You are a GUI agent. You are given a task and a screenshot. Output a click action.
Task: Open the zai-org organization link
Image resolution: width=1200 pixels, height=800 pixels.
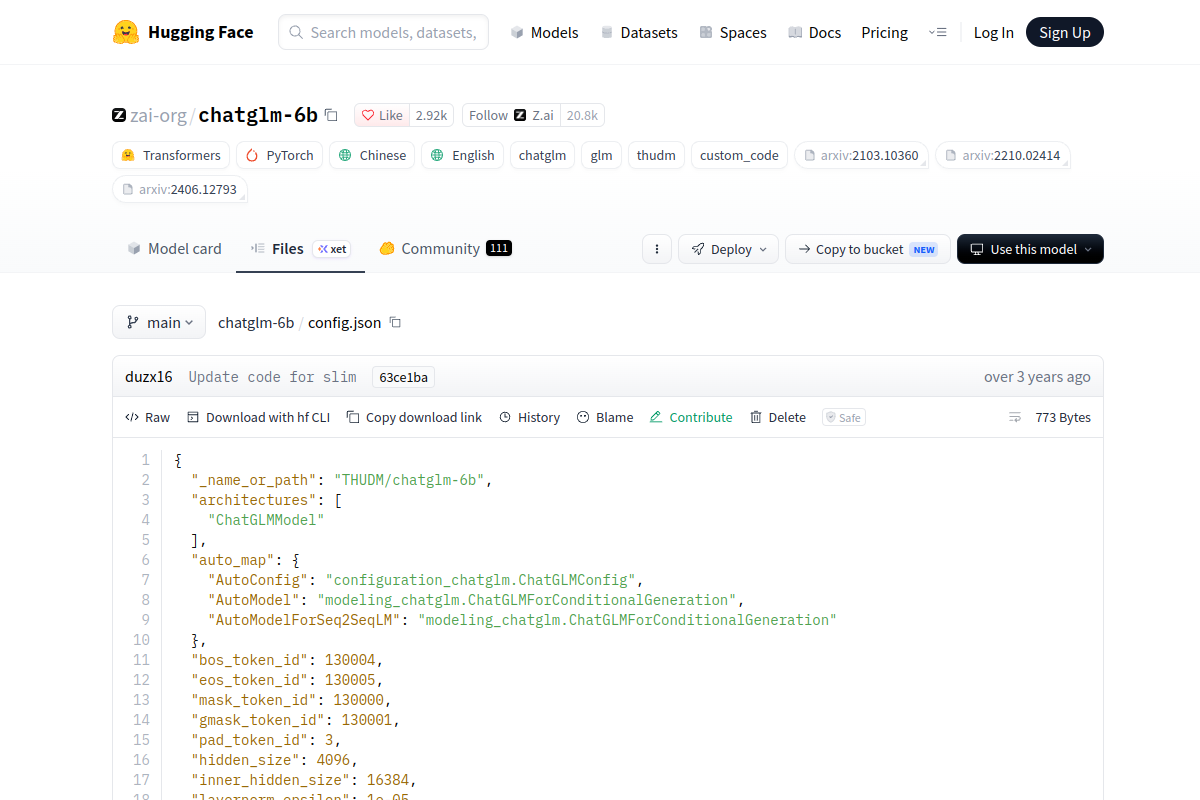[158, 115]
